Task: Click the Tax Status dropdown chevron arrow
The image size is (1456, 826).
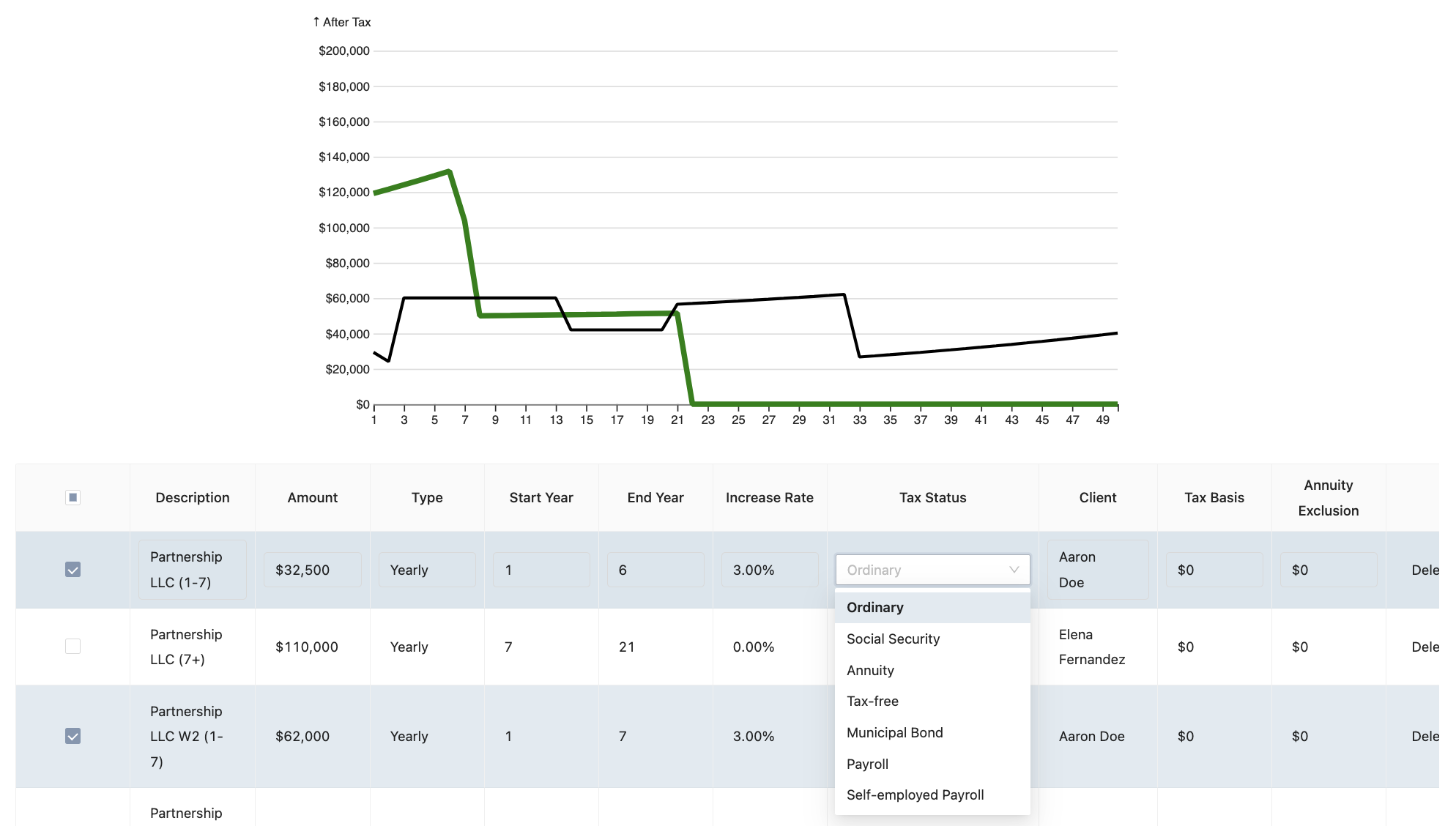Action: (x=1014, y=570)
